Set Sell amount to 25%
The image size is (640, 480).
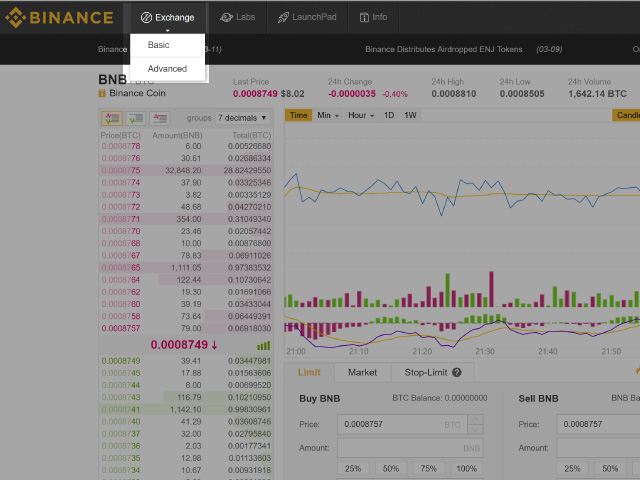[572, 469]
